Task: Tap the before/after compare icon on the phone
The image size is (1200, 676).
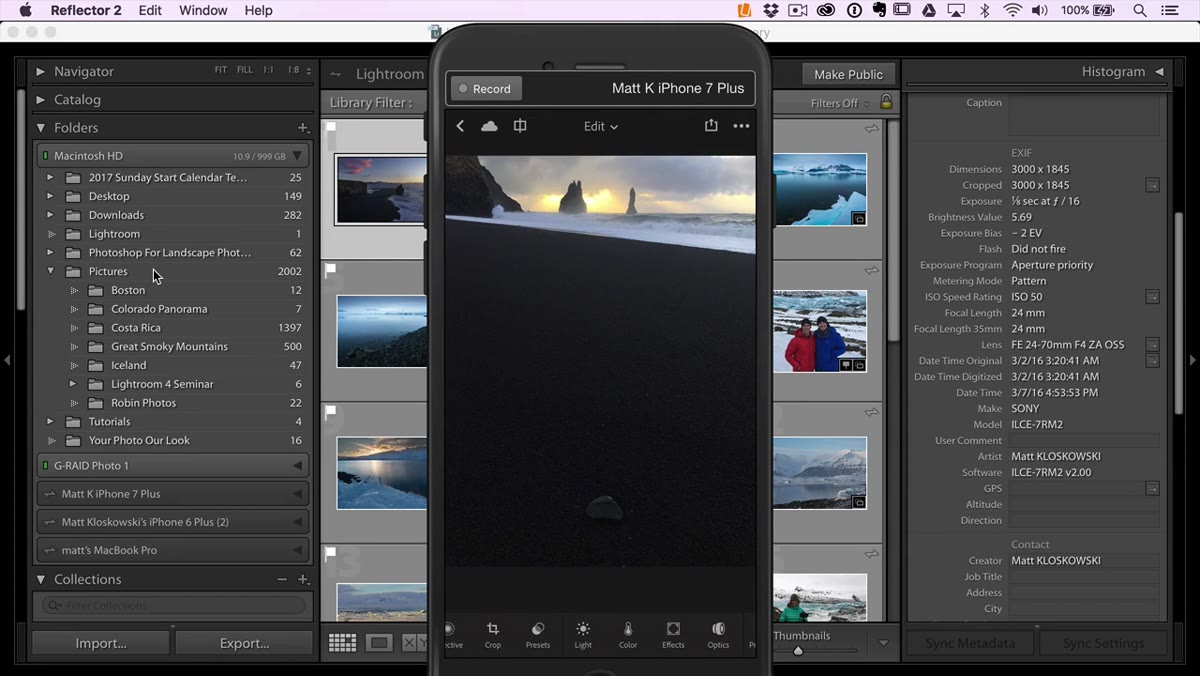Action: [520, 126]
